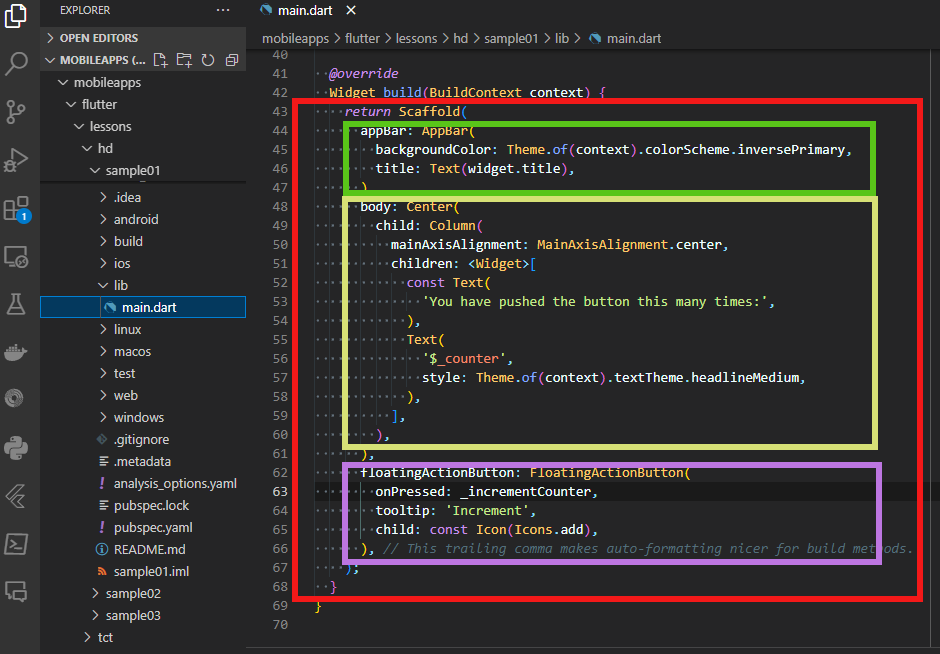Click the New Folder icon in Explorer
Viewport: 940px width, 654px height.
tap(184, 60)
